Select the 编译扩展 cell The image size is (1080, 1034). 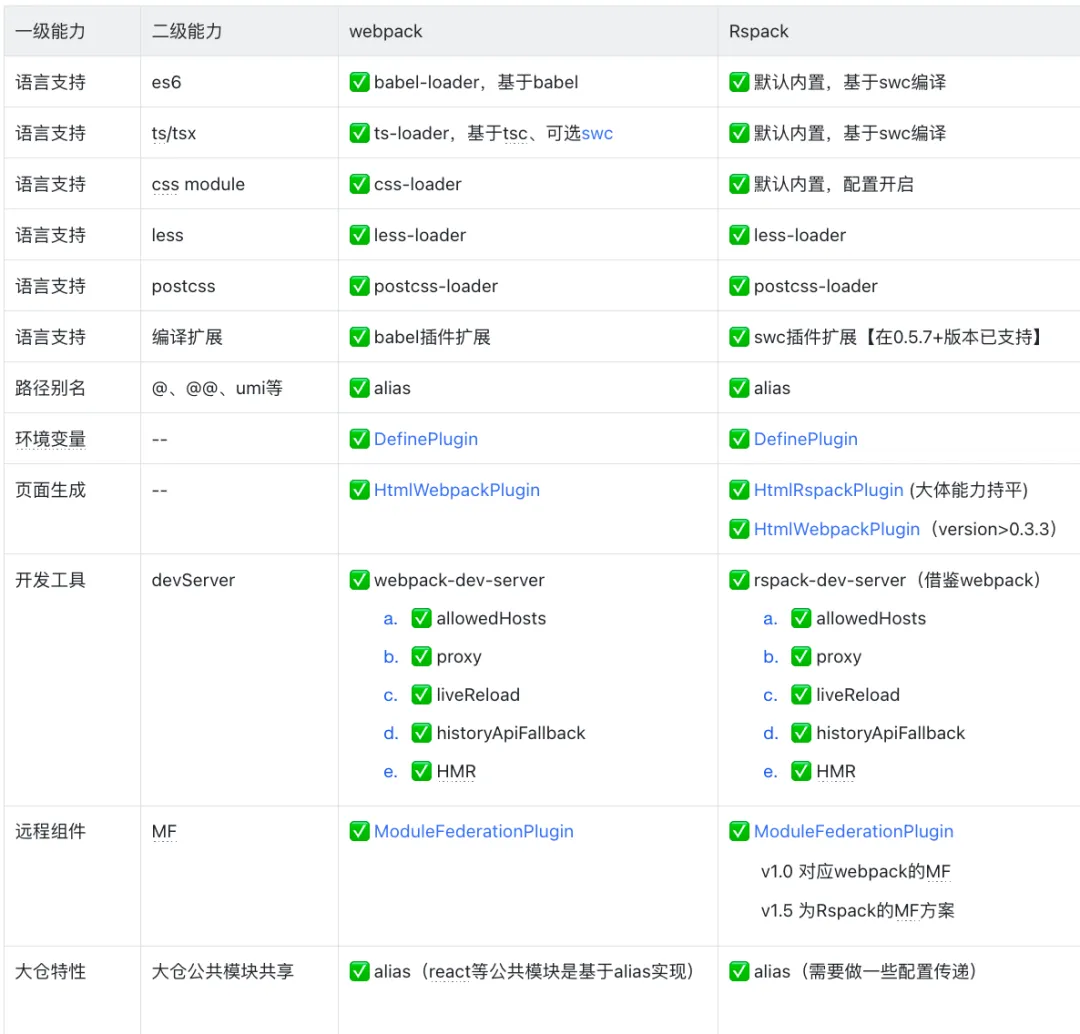click(239, 337)
